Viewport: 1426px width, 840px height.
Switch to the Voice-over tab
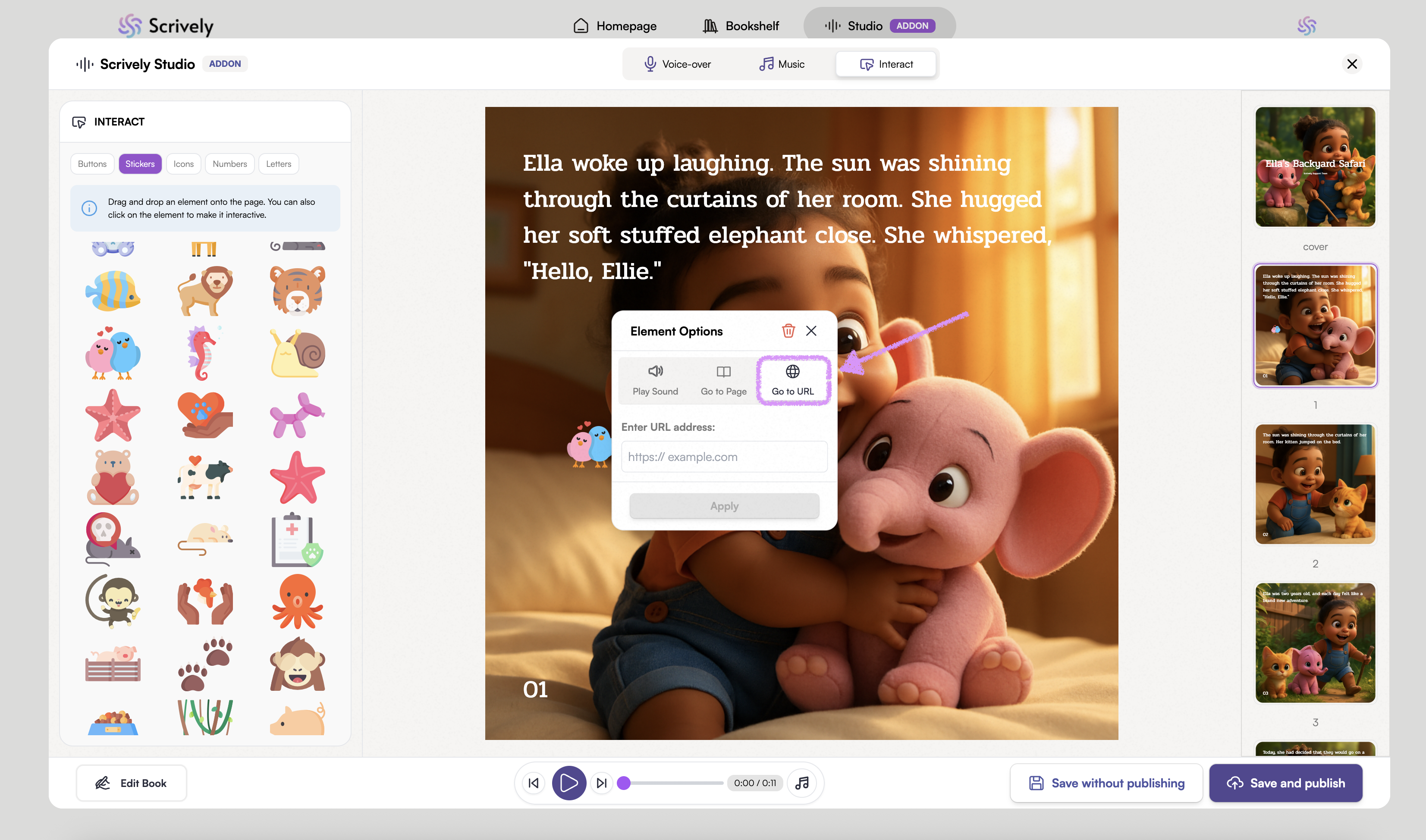tap(678, 64)
